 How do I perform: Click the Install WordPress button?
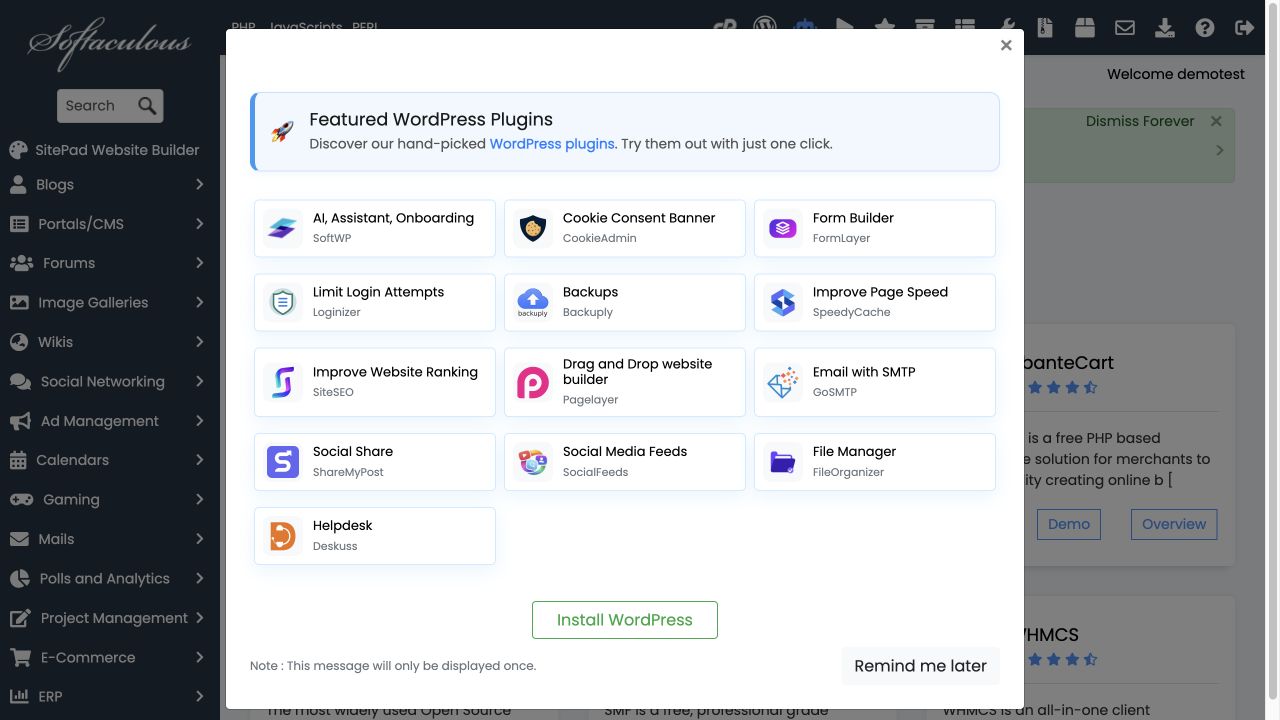tap(625, 620)
